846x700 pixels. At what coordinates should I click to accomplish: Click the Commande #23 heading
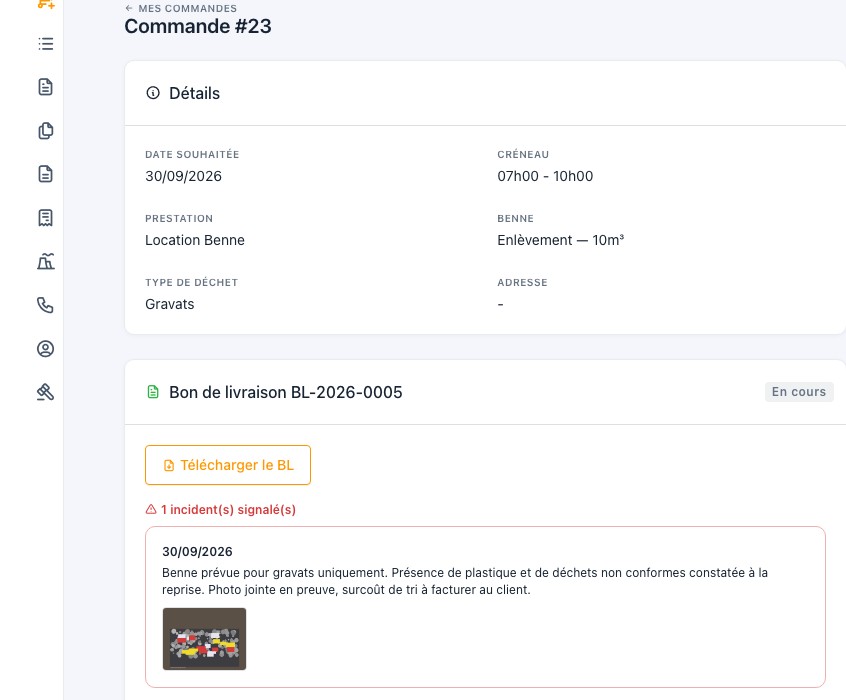pyautogui.click(x=198, y=26)
